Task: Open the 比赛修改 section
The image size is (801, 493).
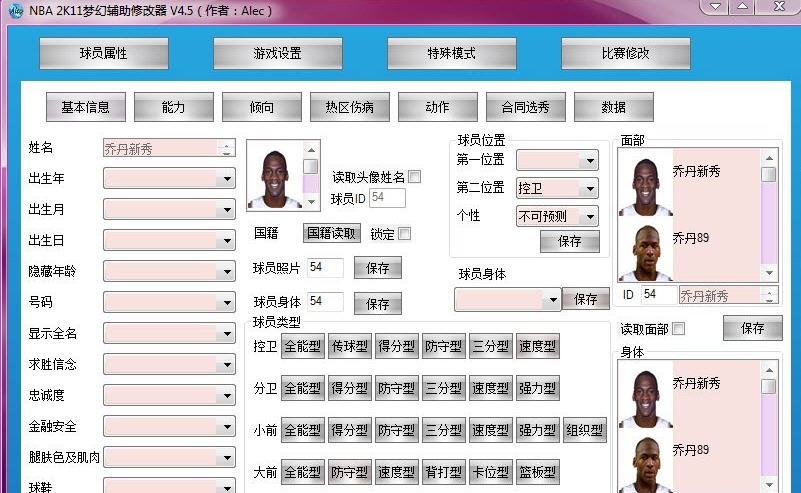Action: click(626, 53)
